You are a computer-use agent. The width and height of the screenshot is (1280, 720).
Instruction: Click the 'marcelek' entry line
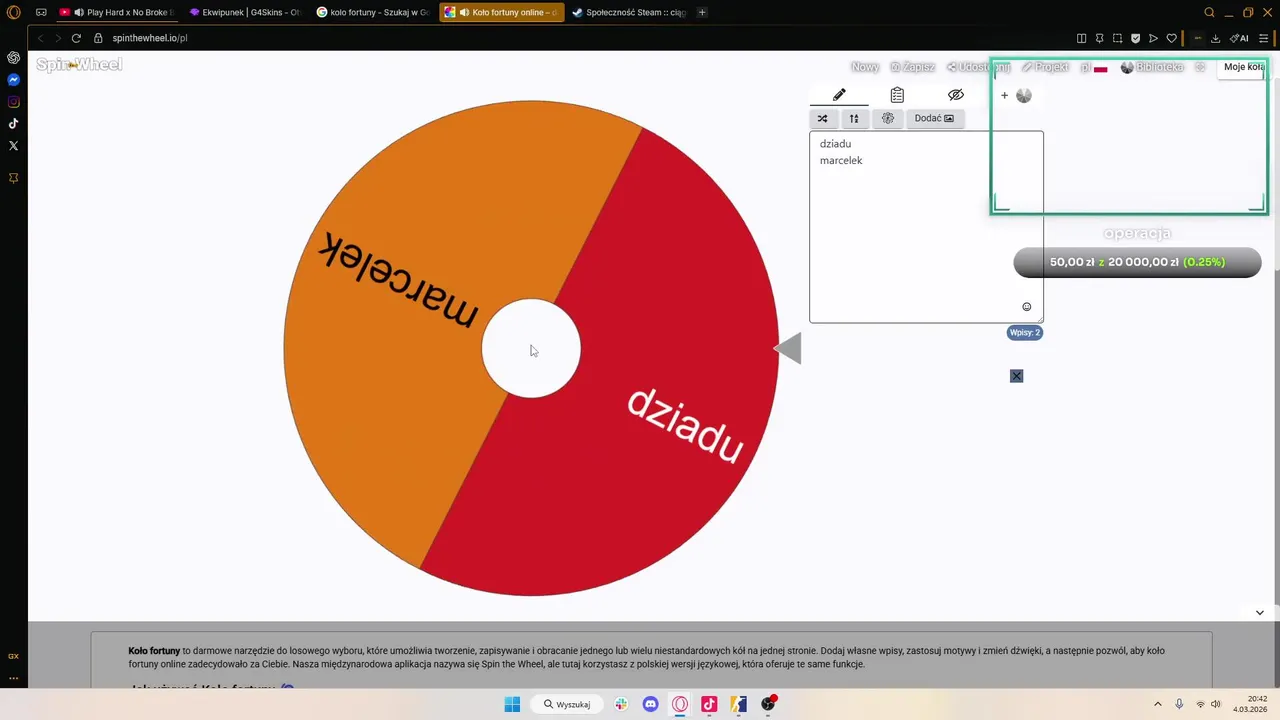[841, 160]
